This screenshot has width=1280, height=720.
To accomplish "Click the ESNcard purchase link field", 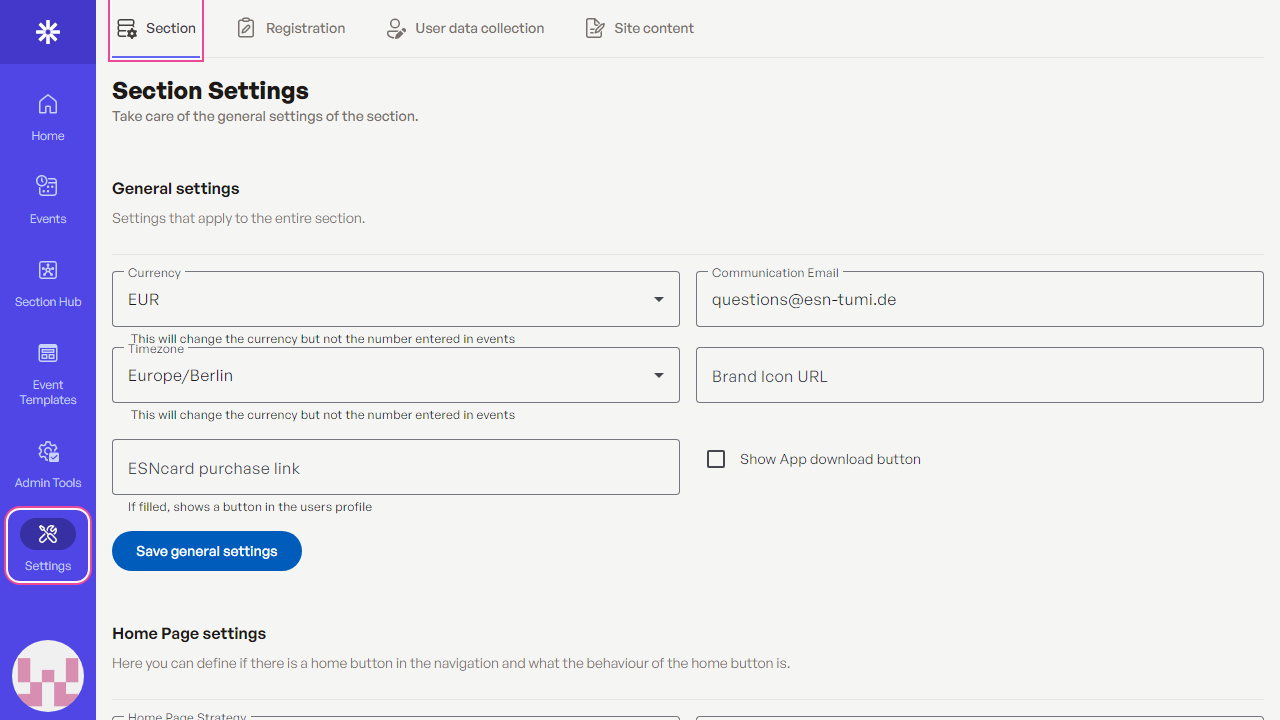I will pos(395,468).
